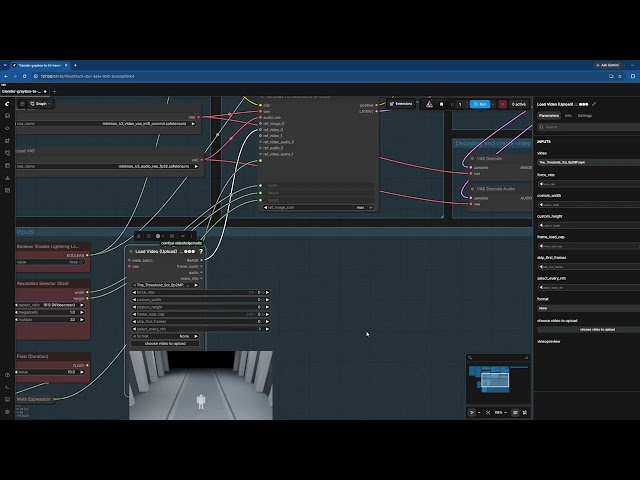Click the skip_first_frames field in the right panel
Image resolution: width=640 pixels, height=480 pixels.
click(x=589, y=267)
